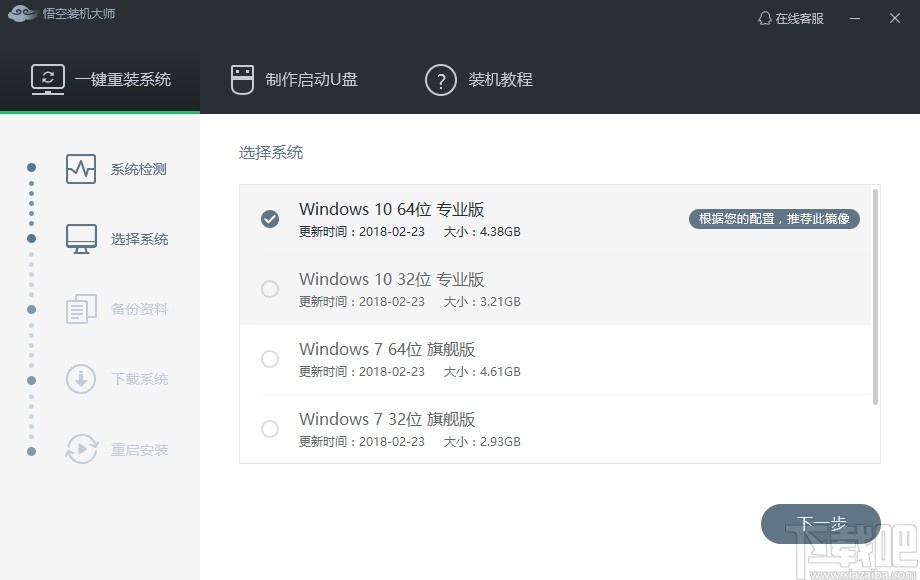Open the 装机教程 tab
Image resolution: width=920 pixels, height=580 pixels.
pos(479,80)
